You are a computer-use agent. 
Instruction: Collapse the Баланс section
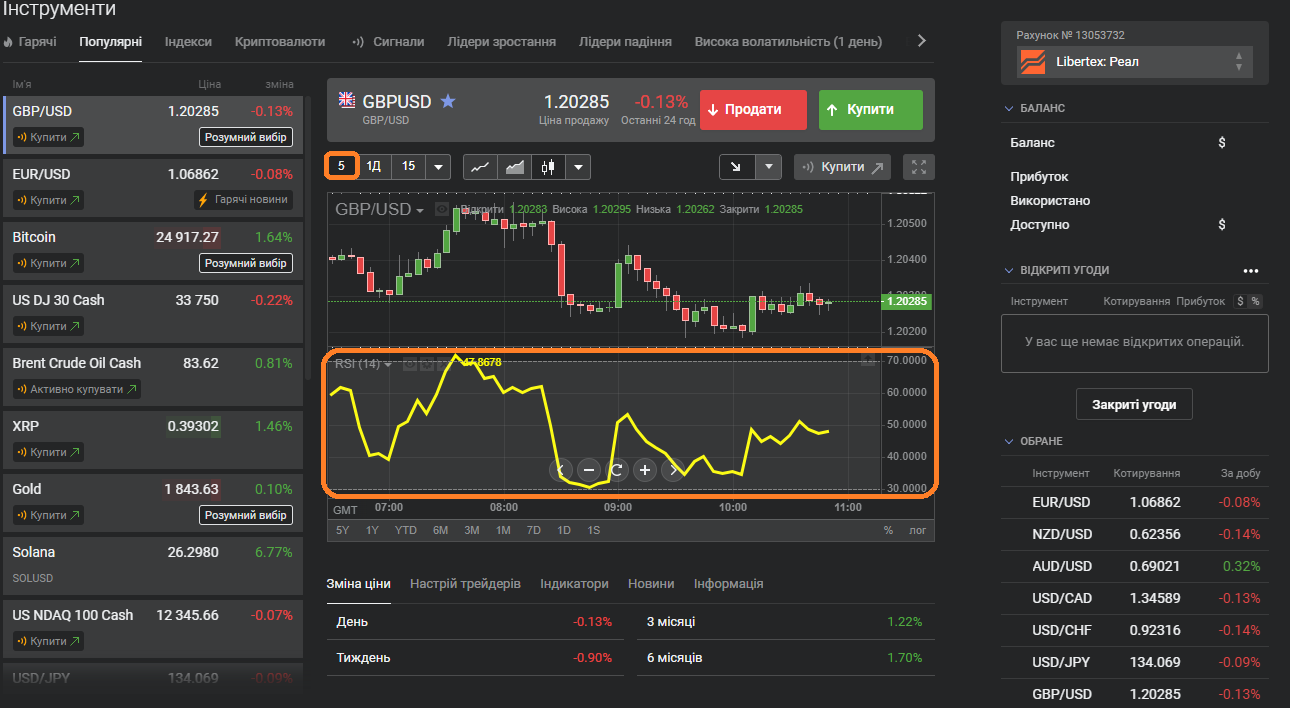pyautogui.click(x=1008, y=108)
